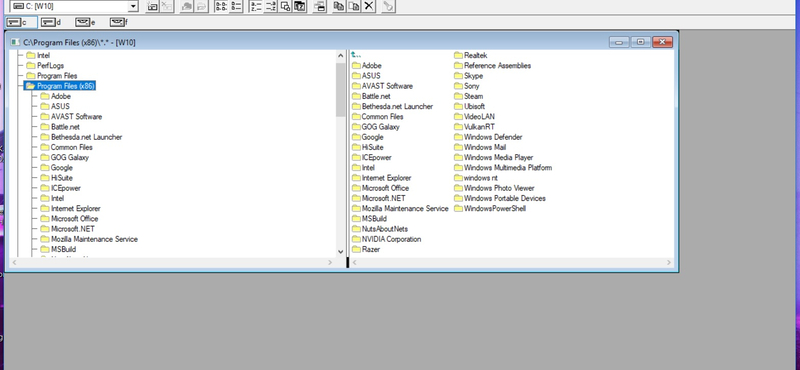
Task: Click the disconnect network drive toolbar icon
Action: click(x=166, y=6)
